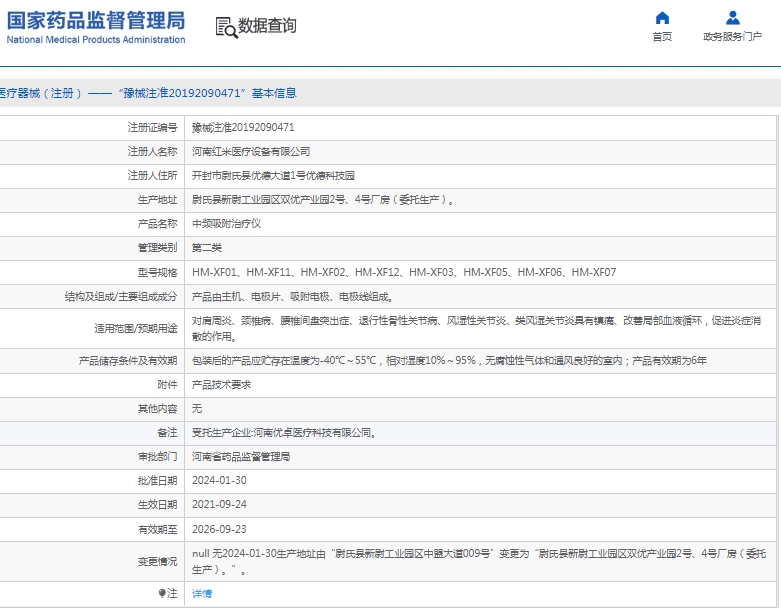Click 其他内容 value 无

tap(197, 408)
